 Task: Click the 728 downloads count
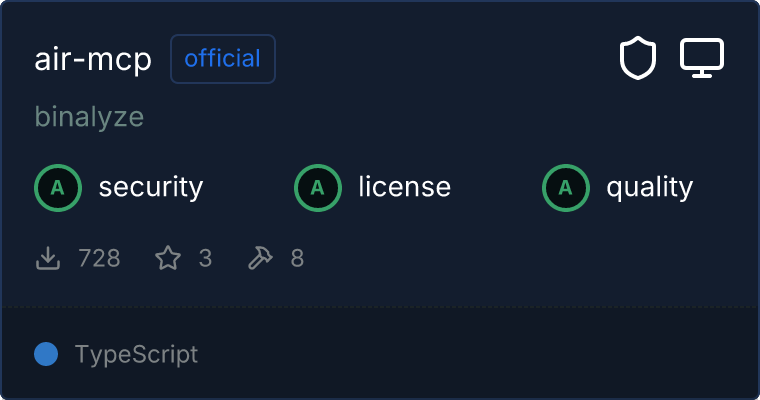99,258
